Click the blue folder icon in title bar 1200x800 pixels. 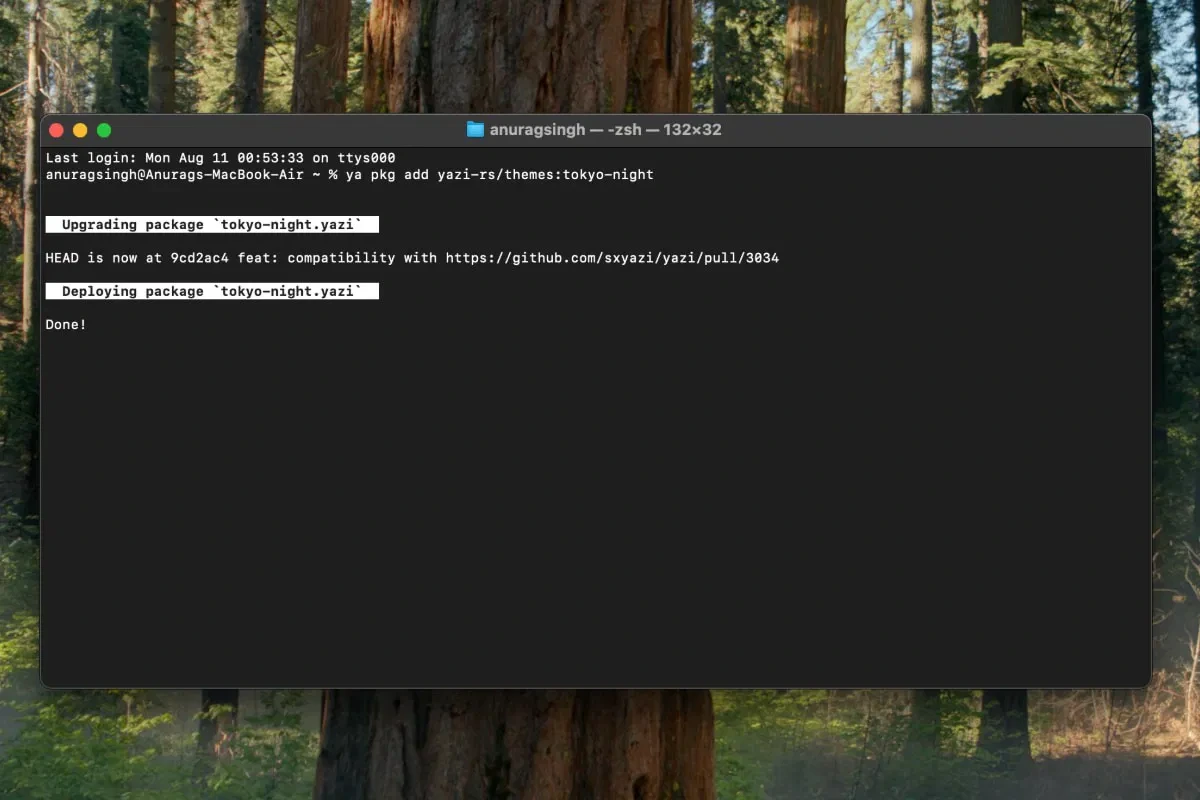point(475,130)
